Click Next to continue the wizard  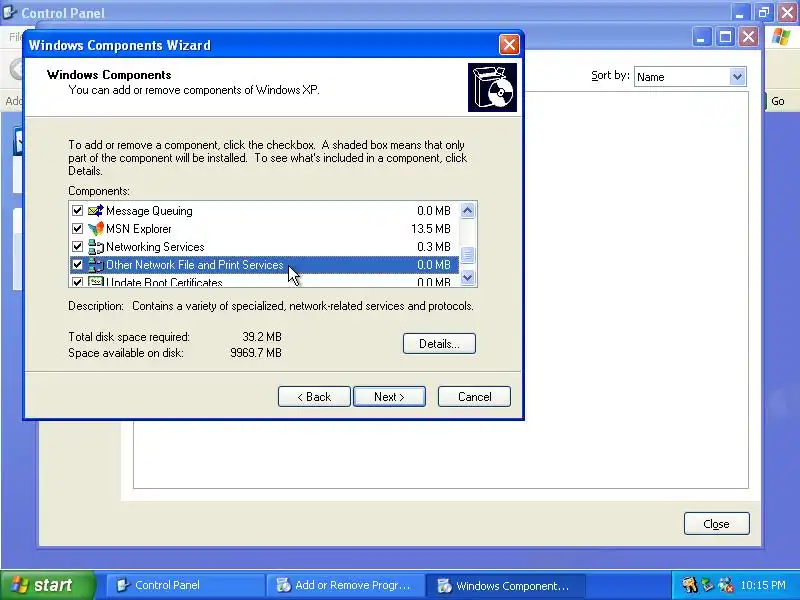pos(389,397)
